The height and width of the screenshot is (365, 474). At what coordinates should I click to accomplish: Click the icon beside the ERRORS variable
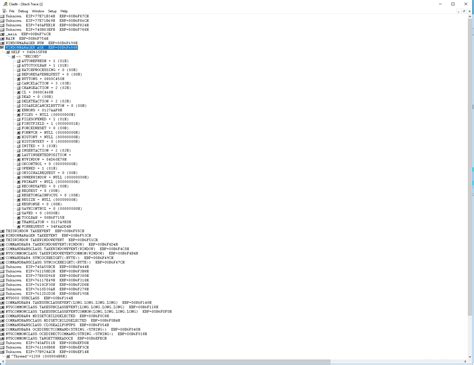click(19, 110)
